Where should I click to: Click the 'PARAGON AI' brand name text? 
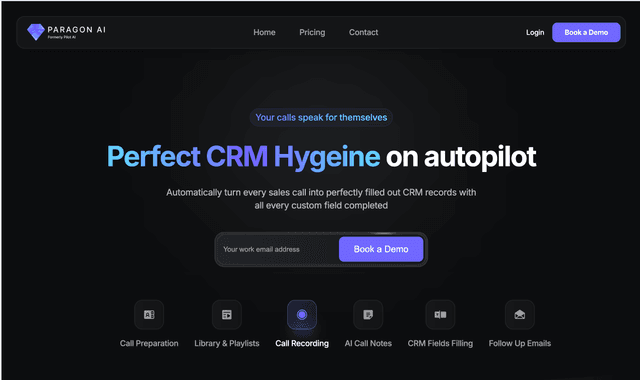click(x=76, y=29)
